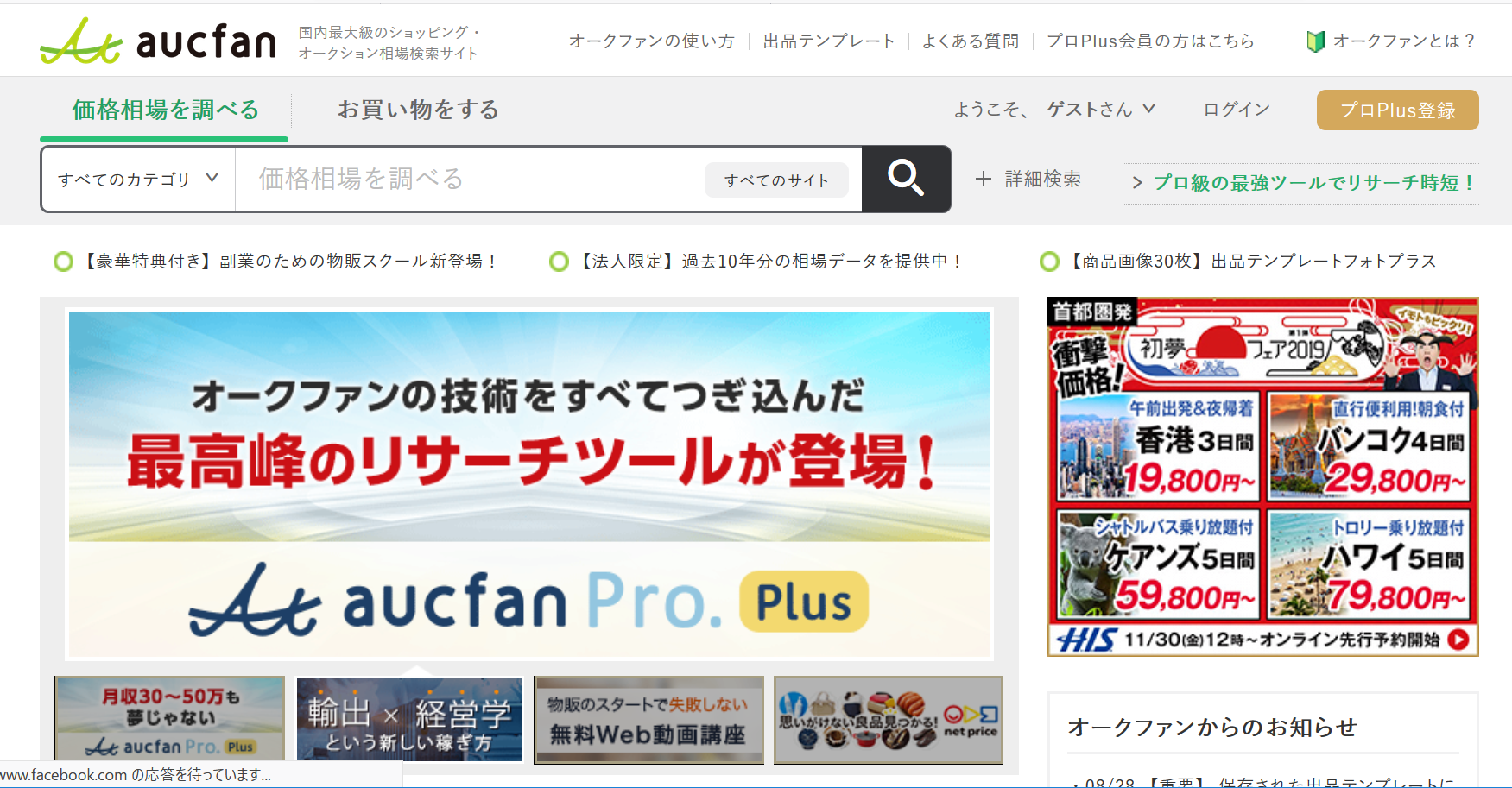Viewport: 1512px width, 788px height.
Task: Click 香港3日間 19,800円 ad tile
Action: click(x=1158, y=447)
